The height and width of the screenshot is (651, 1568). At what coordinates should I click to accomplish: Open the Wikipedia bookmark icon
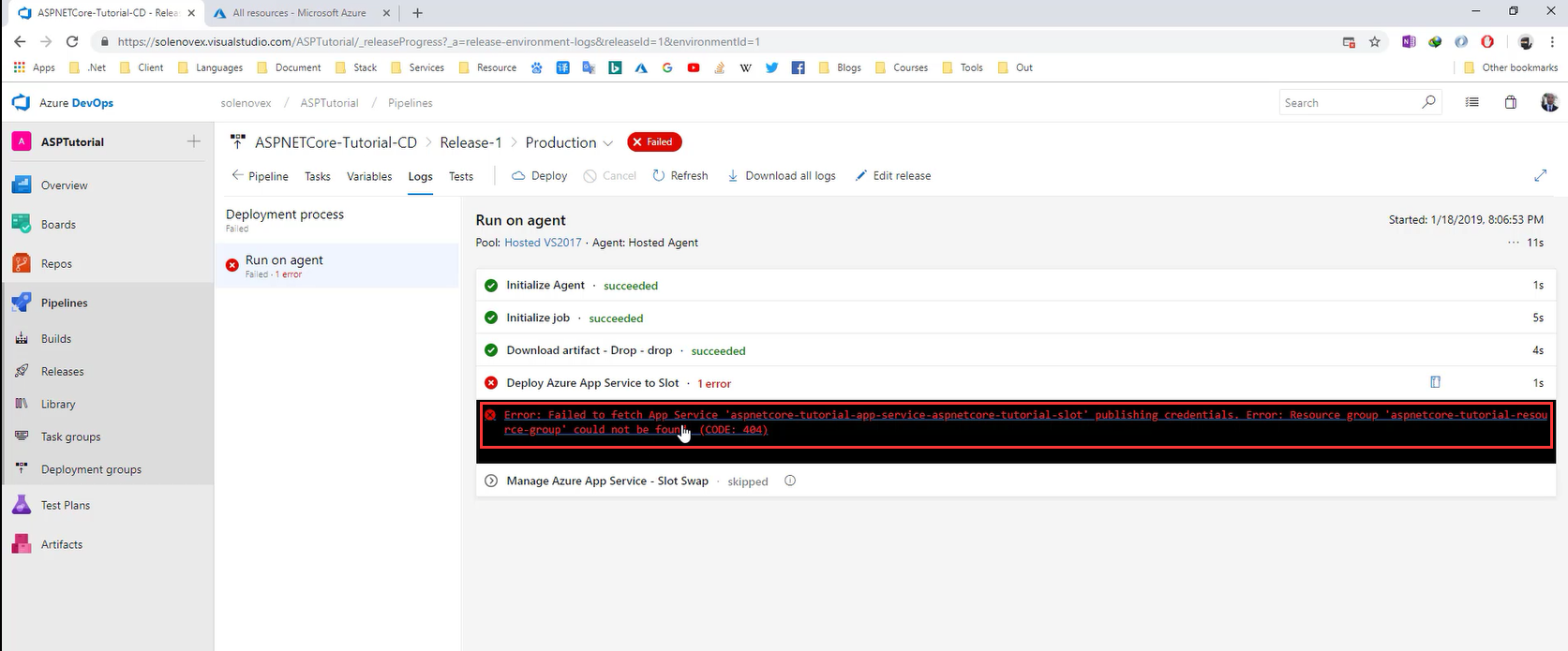tap(746, 67)
